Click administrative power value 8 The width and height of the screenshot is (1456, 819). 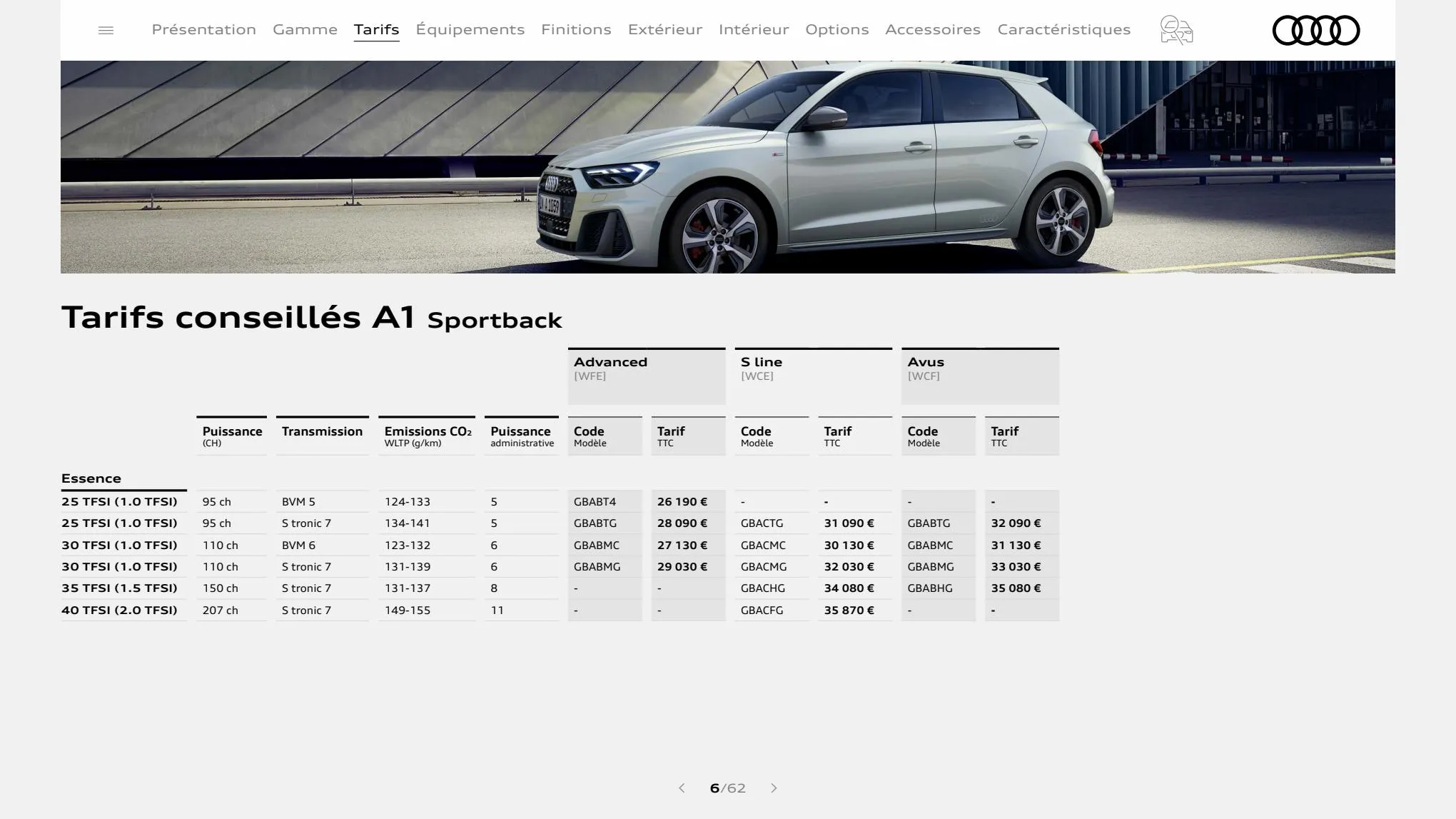(494, 588)
